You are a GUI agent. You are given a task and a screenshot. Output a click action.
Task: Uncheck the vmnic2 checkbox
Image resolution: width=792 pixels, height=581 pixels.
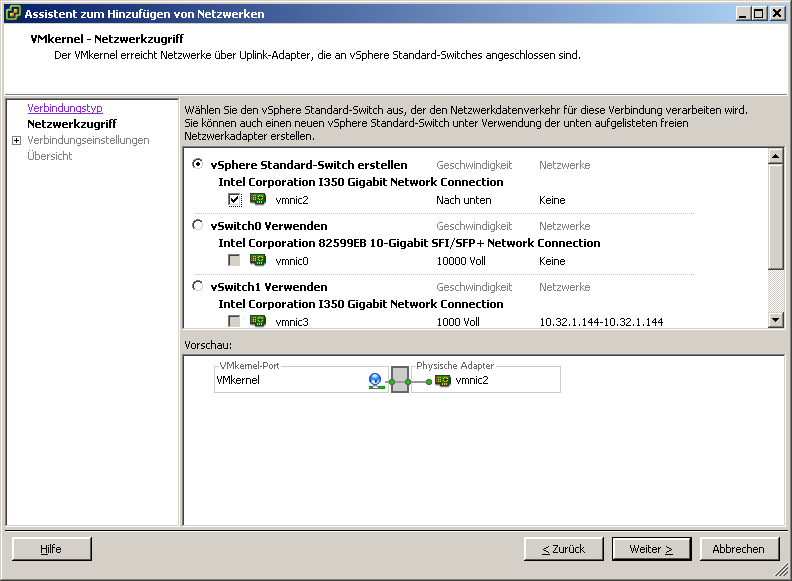(x=234, y=200)
